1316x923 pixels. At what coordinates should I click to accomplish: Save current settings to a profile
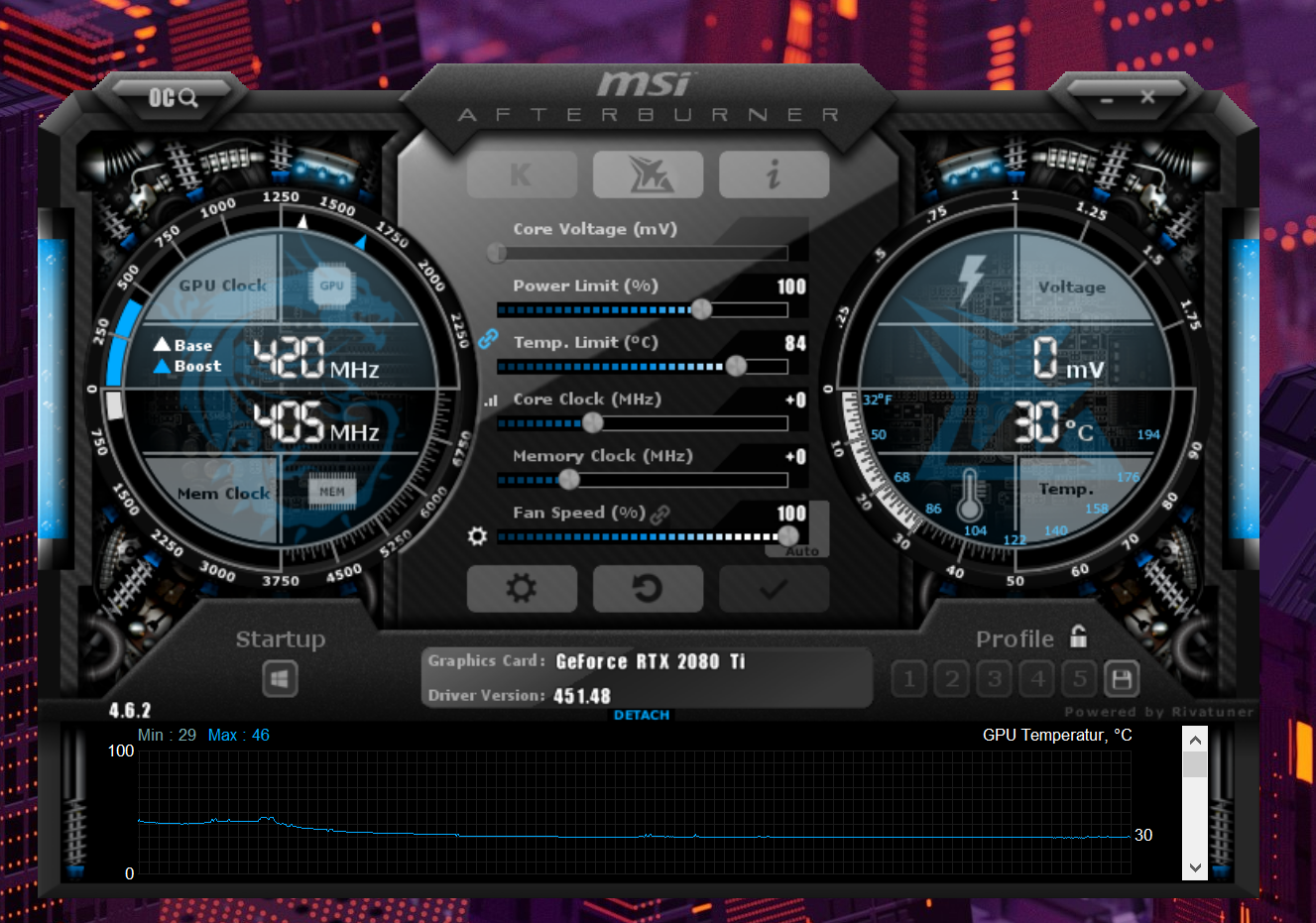pos(1122,679)
